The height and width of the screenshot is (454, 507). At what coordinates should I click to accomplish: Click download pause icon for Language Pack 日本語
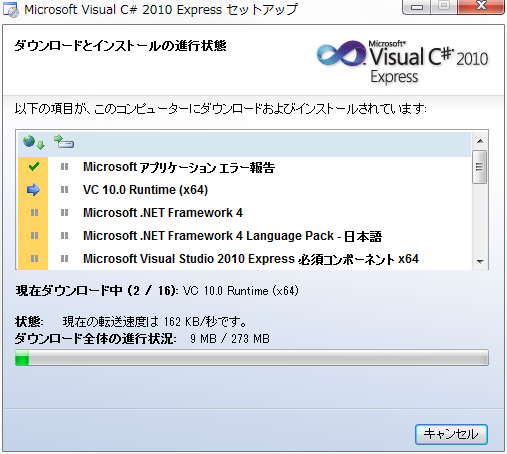pos(34,236)
